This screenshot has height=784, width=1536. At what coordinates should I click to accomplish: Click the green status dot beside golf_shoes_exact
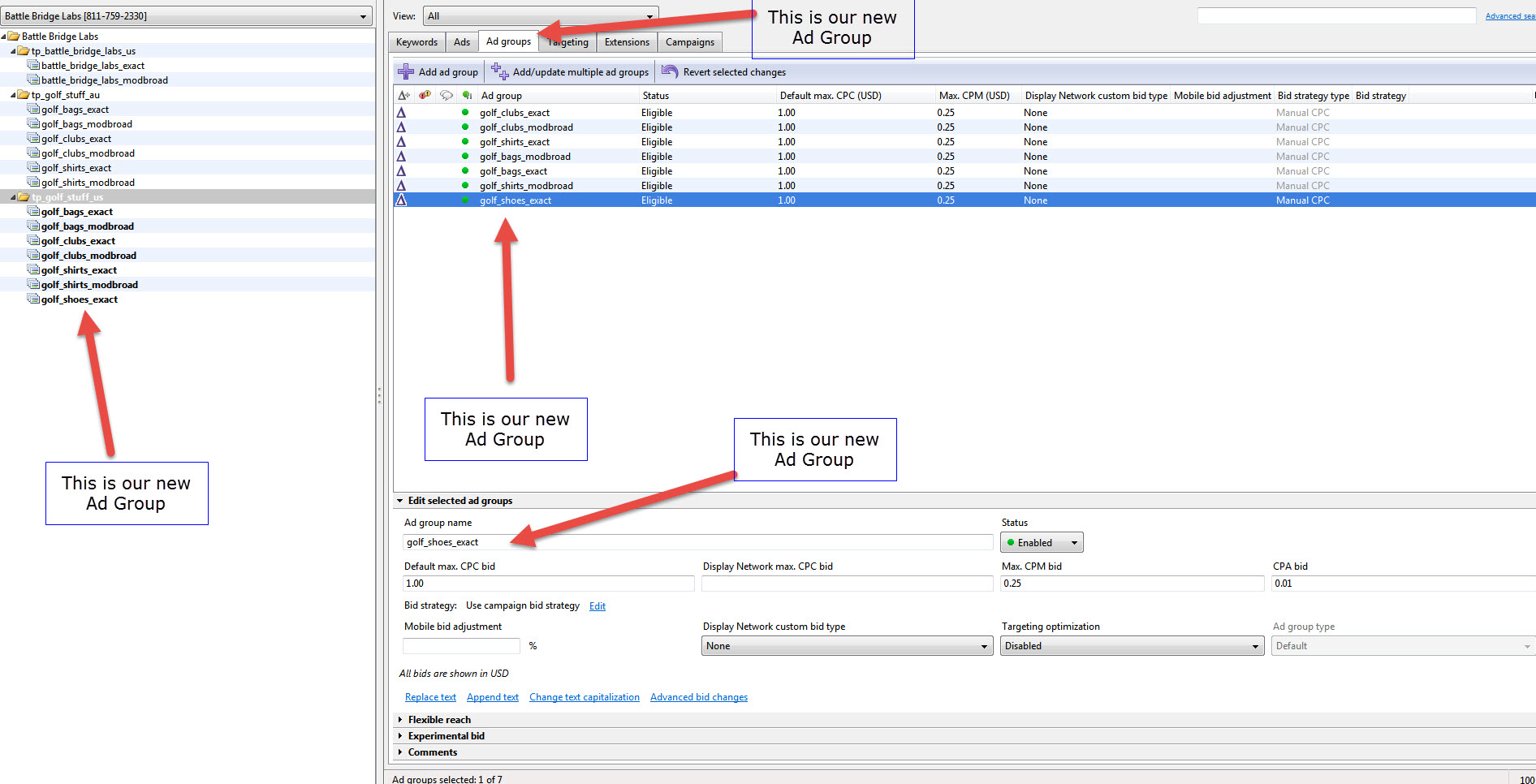click(464, 200)
